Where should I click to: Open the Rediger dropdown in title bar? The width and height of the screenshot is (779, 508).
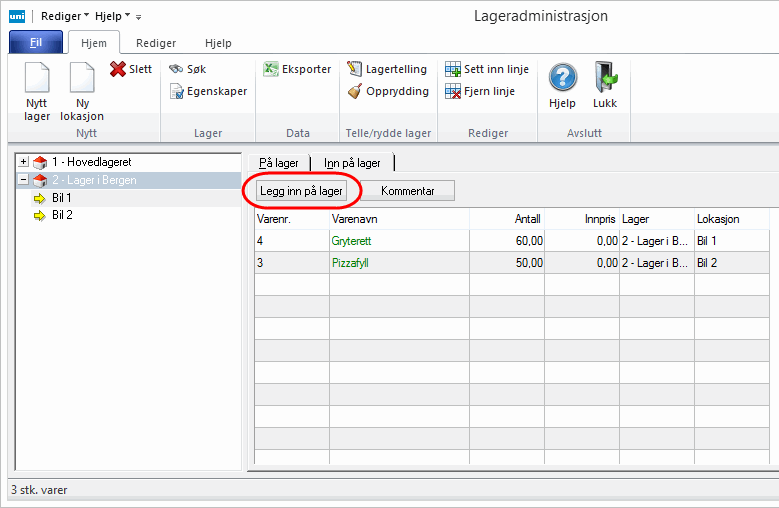coord(65,16)
